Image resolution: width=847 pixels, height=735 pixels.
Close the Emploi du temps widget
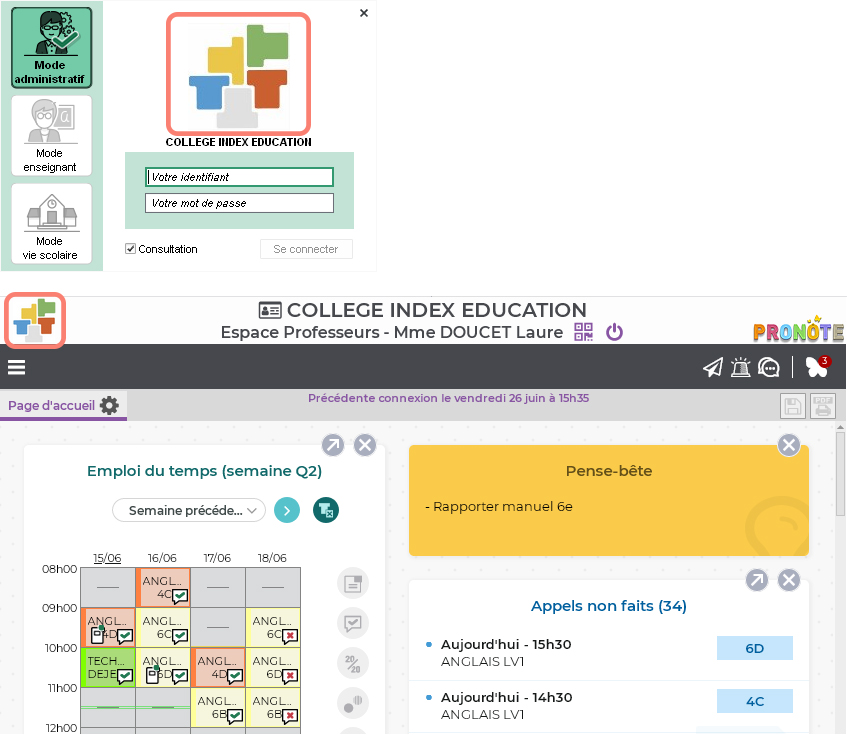[x=365, y=446]
